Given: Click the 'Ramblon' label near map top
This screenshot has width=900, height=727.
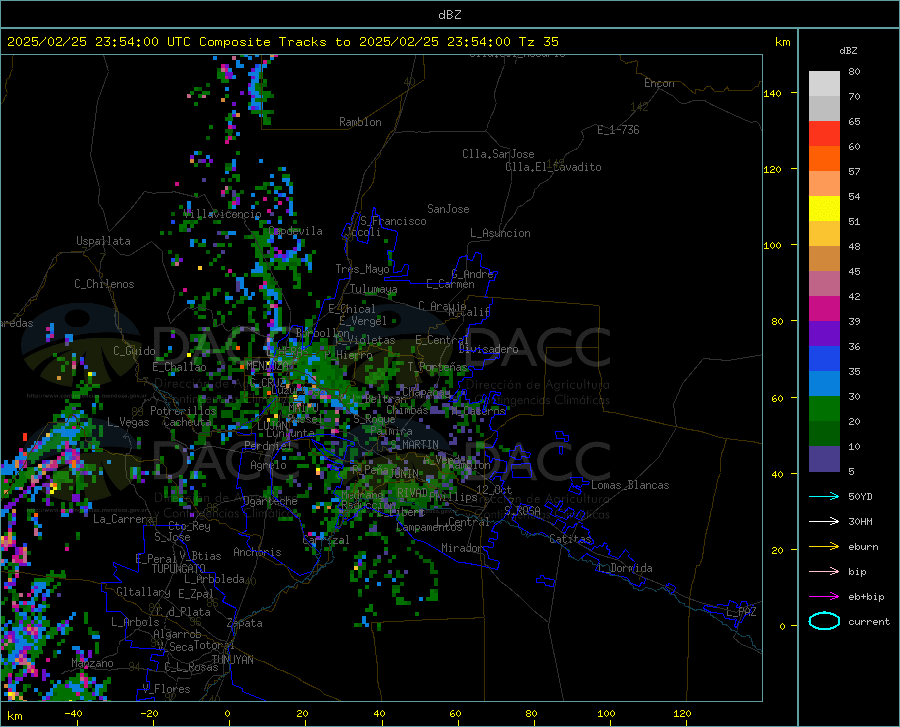Looking at the screenshot, I should tap(360, 122).
